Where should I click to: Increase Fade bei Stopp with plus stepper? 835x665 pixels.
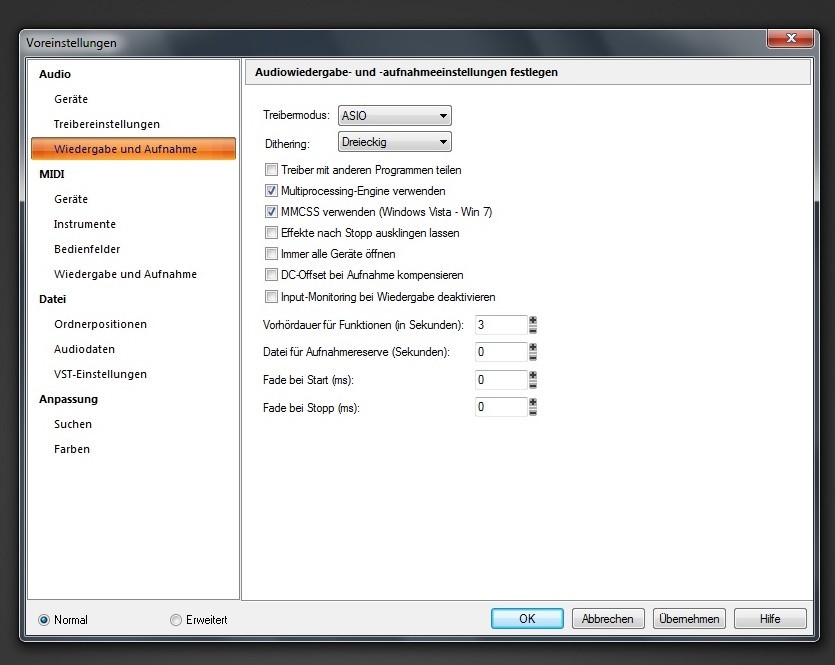click(x=533, y=403)
